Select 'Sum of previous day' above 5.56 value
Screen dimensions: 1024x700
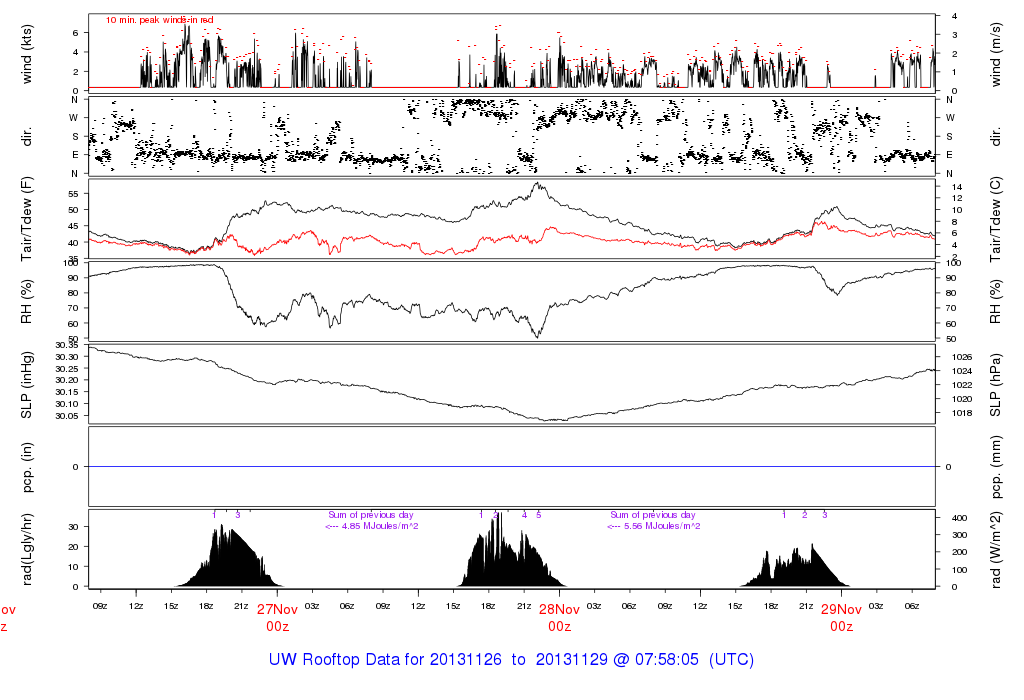click(x=652, y=515)
